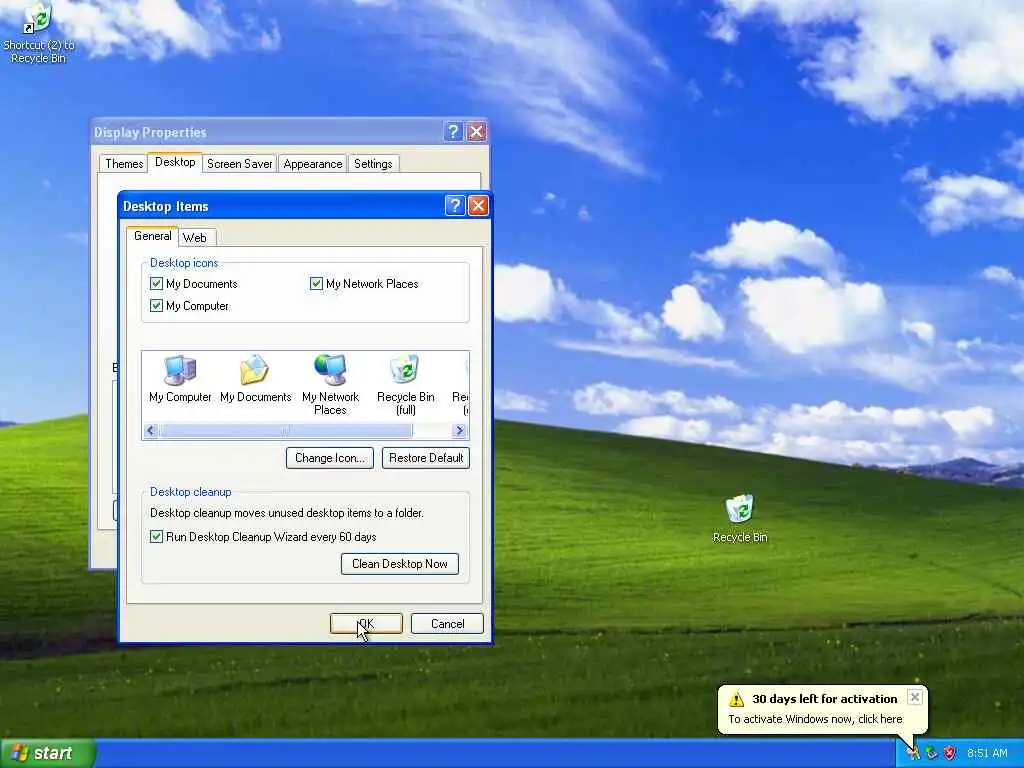
Task: Open the Screen Saver tab
Action: pyautogui.click(x=240, y=164)
